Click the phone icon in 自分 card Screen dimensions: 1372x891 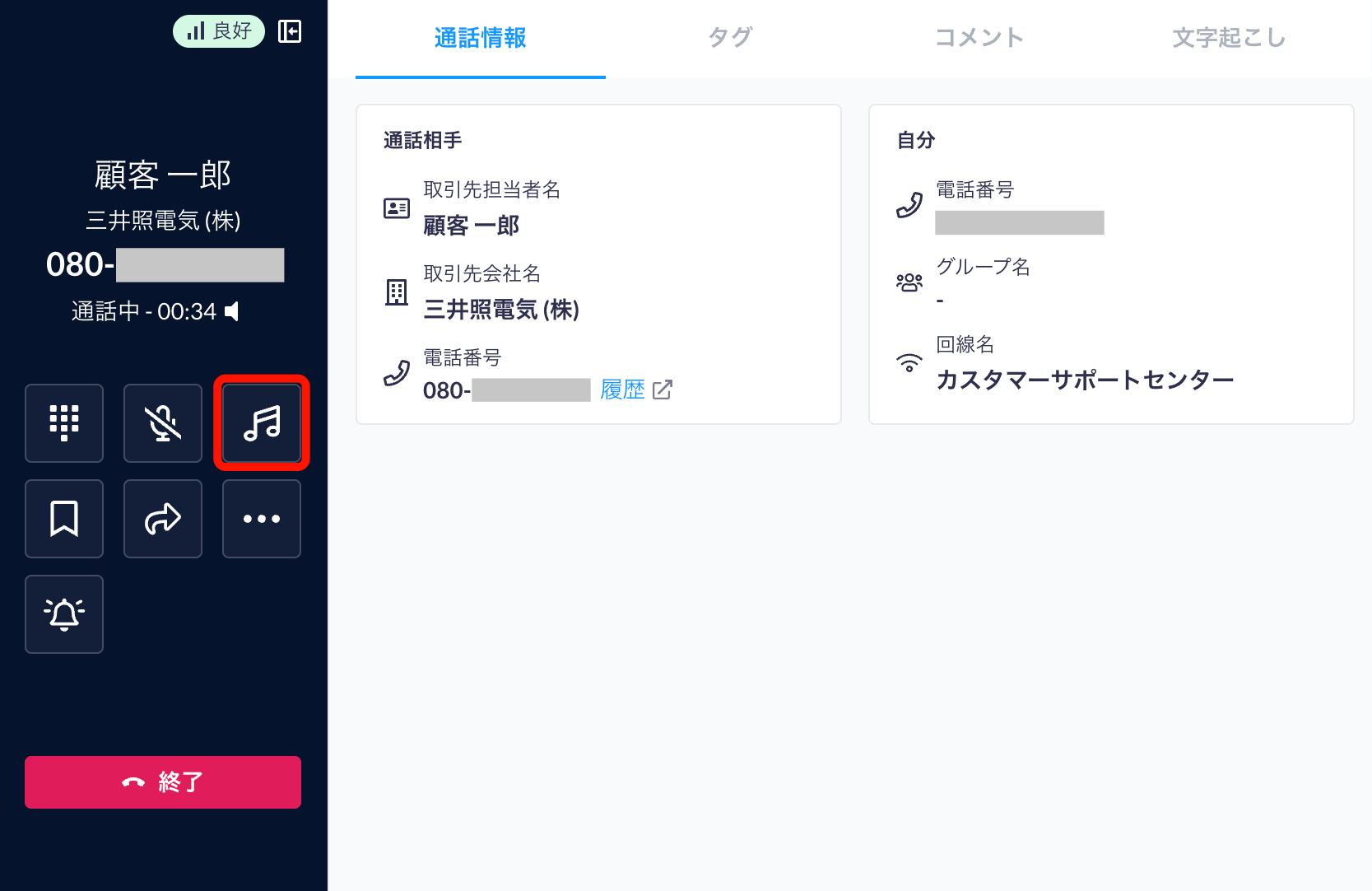click(x=909, y=205)
